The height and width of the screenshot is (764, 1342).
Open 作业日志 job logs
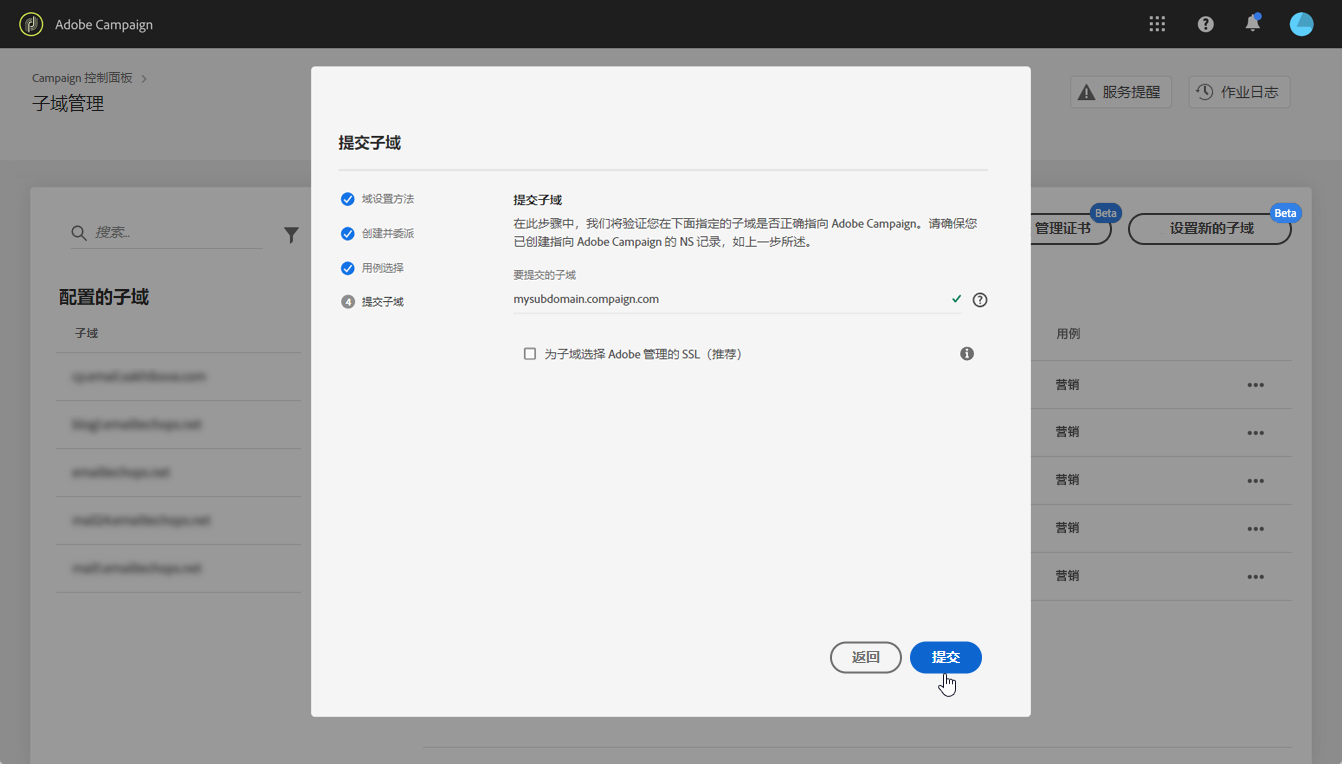[x=1239, y=92]
